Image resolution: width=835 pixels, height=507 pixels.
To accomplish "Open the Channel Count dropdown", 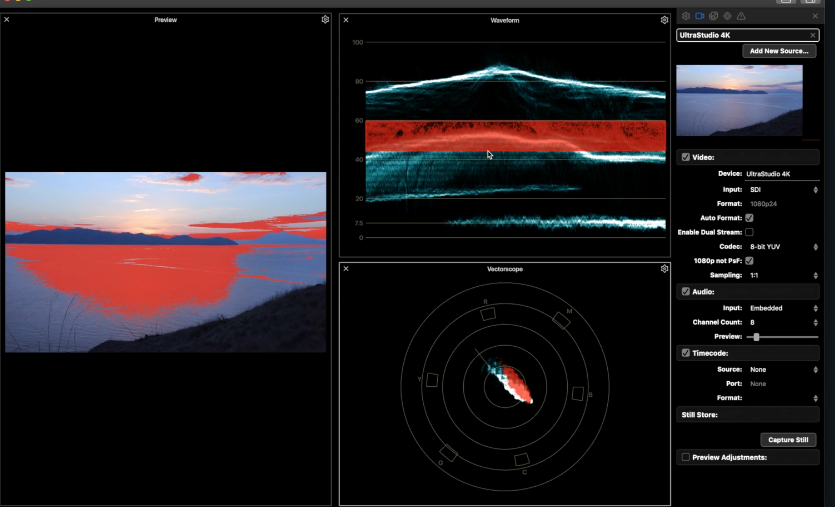I will (x=781, y=323).
